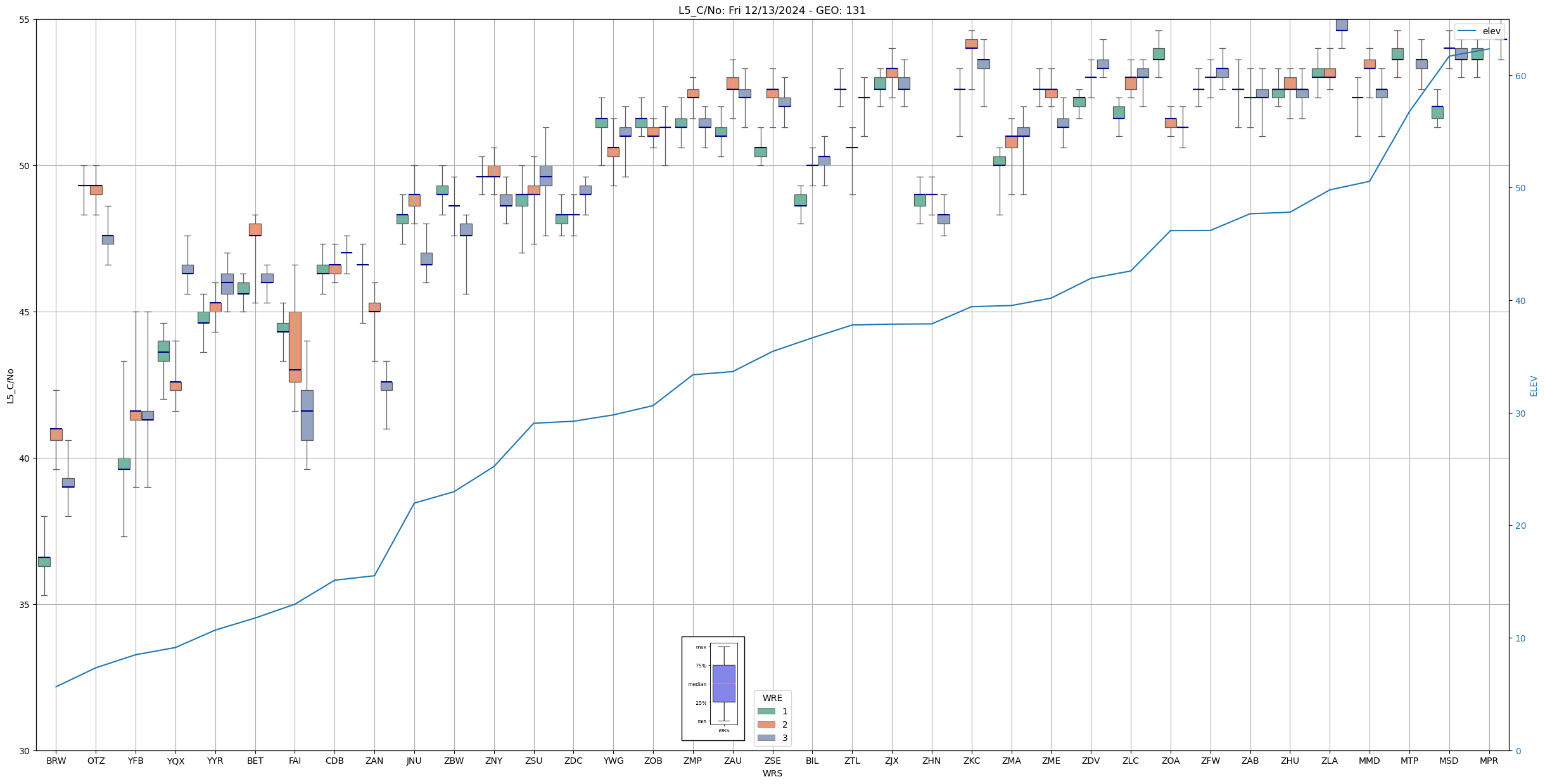Click the ELEV right axis title
The width and height of the screenshot is (1545, 784).
coord(1534,386)
